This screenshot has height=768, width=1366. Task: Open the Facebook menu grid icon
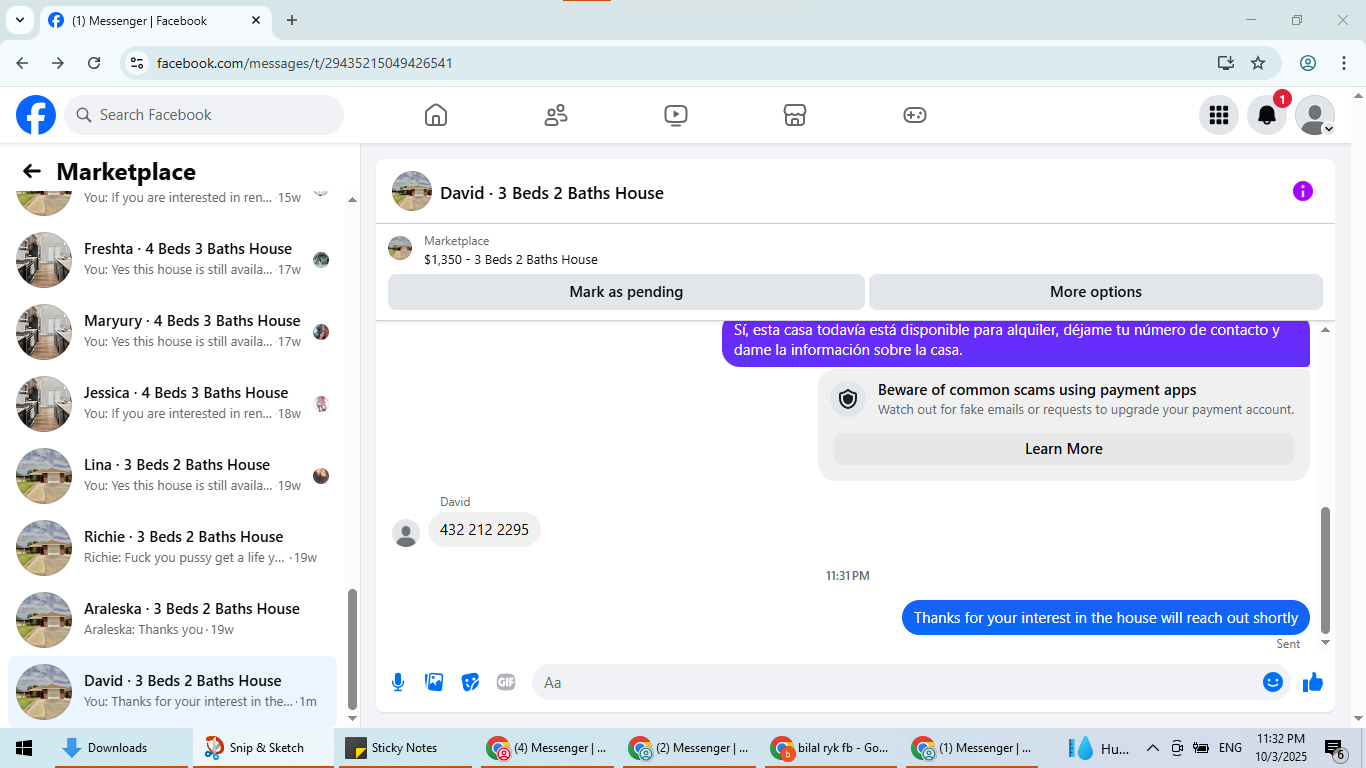1219,115
